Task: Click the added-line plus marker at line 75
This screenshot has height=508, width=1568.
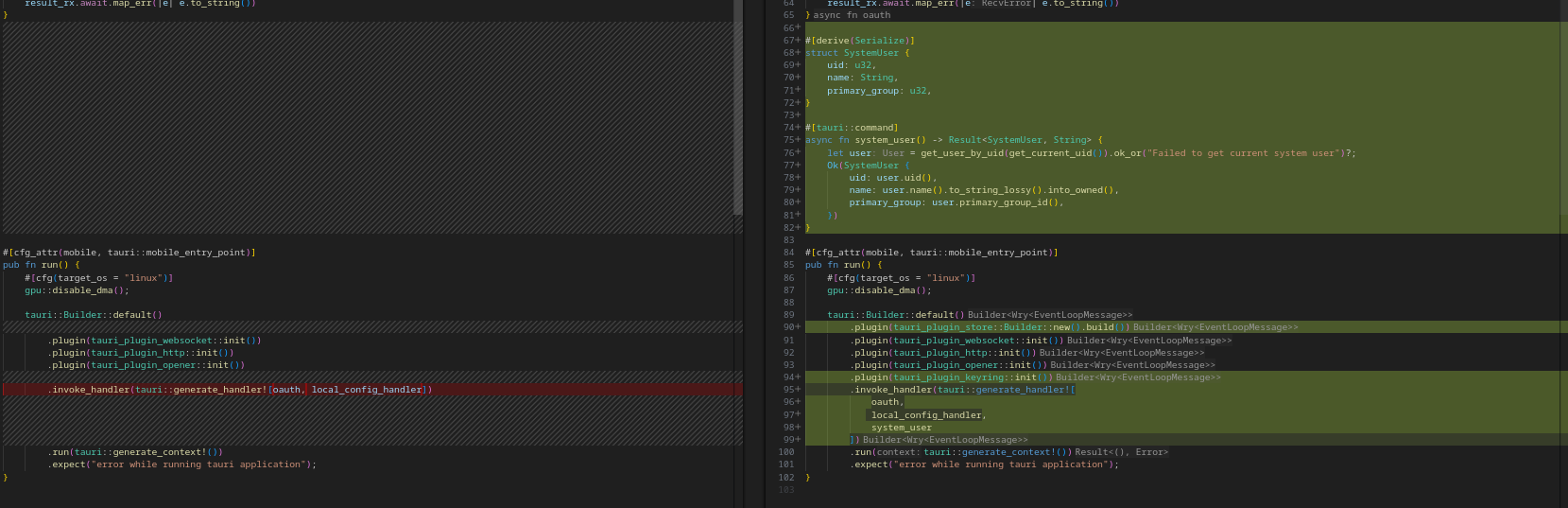Action: (x=798, y=140)
